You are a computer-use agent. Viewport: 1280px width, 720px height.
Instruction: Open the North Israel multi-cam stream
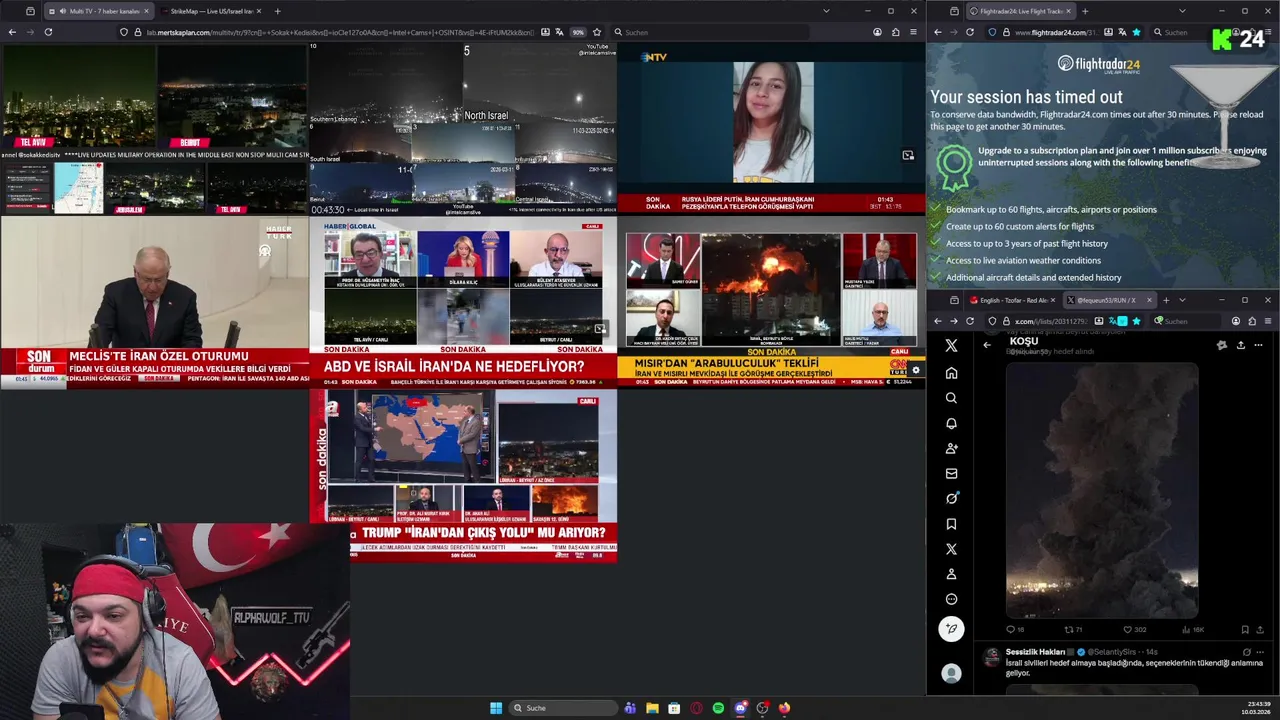coord(463,128)
